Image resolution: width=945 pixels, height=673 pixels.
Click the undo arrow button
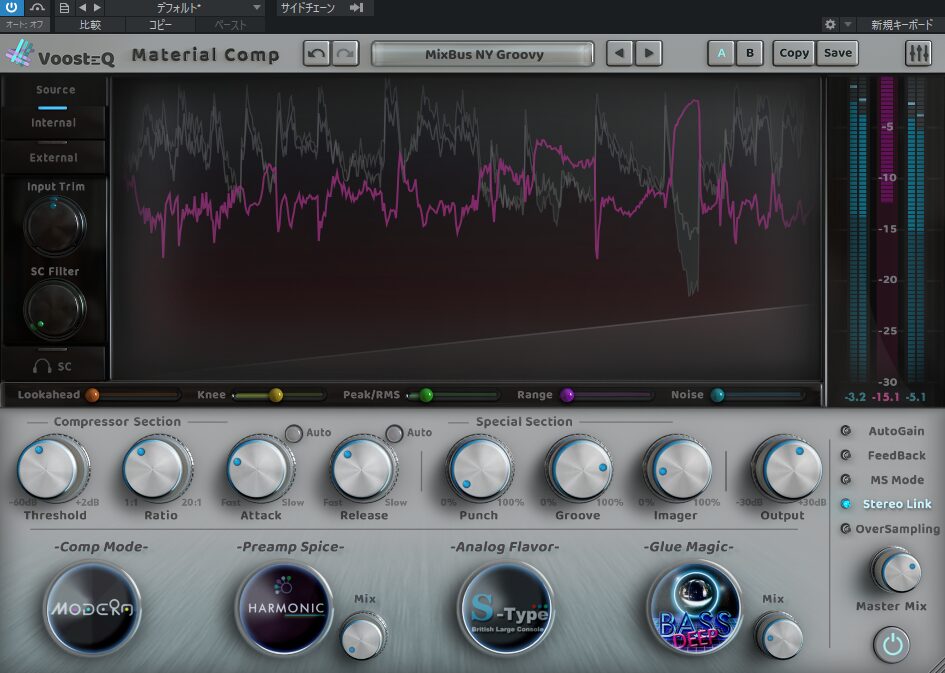[x=317, y=54]
